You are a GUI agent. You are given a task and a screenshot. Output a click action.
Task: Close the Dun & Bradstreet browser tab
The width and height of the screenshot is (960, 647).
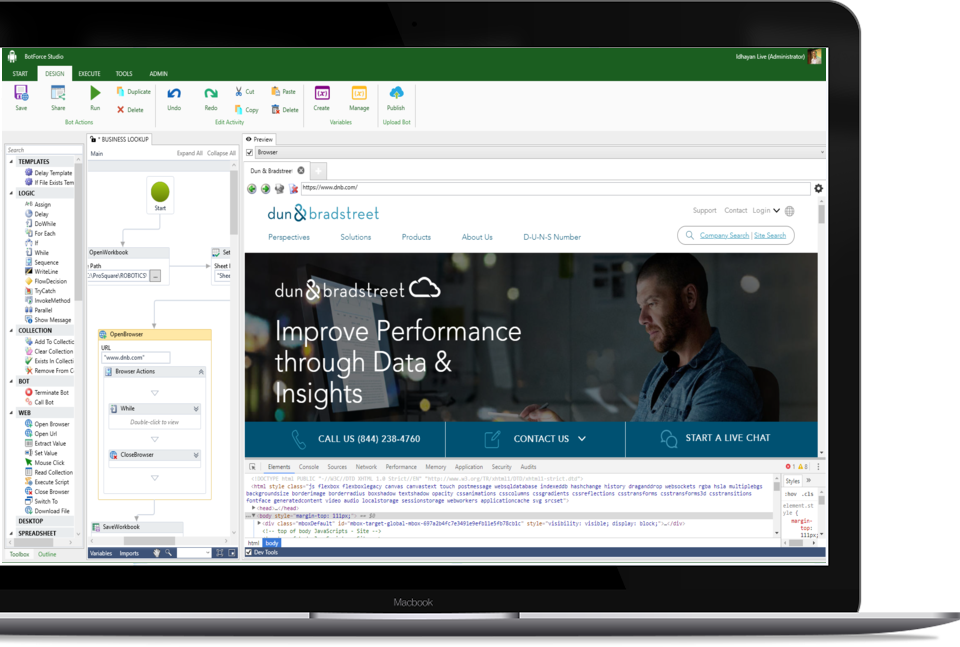(x=301, y=171)
